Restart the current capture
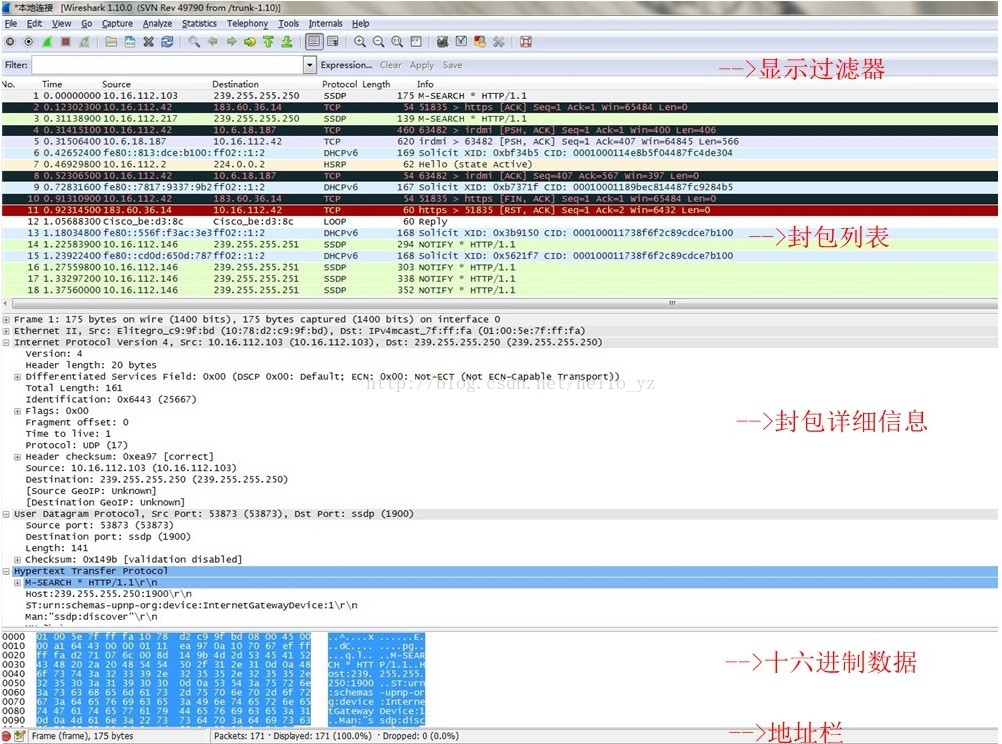This screenshot has height=744, width=1002. [x=84, y=42]
